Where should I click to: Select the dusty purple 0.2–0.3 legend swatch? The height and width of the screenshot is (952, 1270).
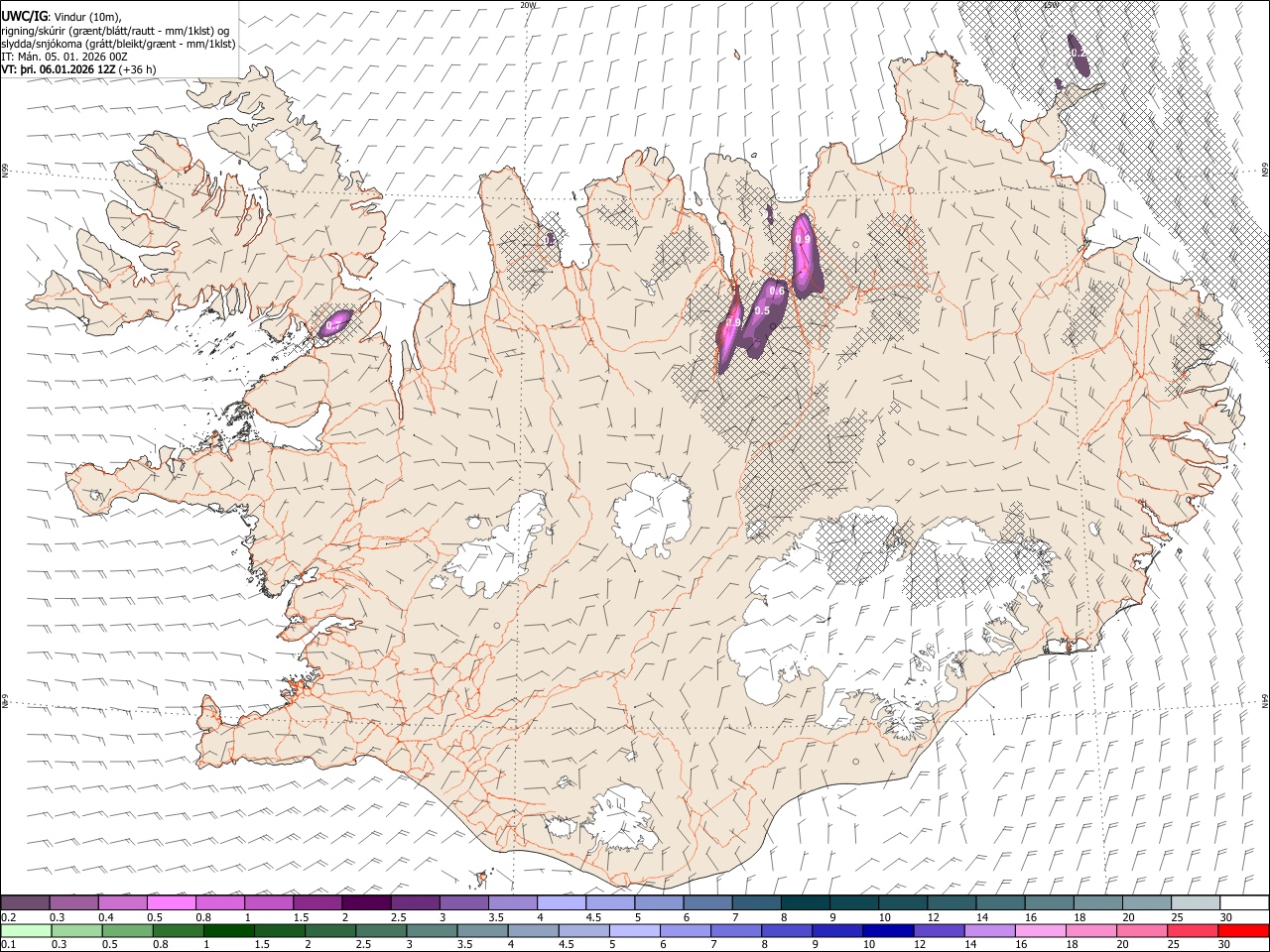(x=25, y=902)
